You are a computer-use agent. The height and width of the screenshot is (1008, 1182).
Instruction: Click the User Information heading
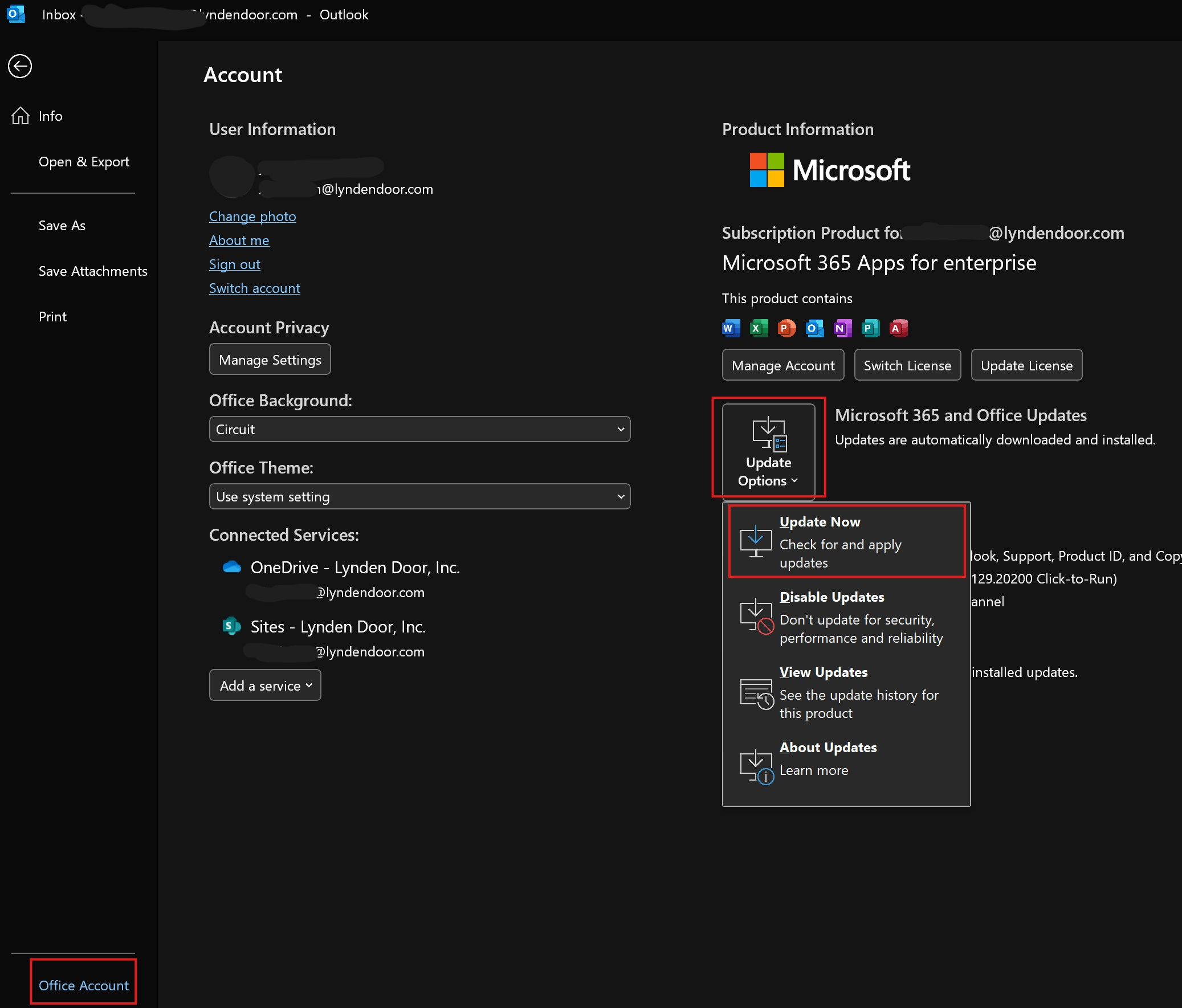tap(272, 129)
